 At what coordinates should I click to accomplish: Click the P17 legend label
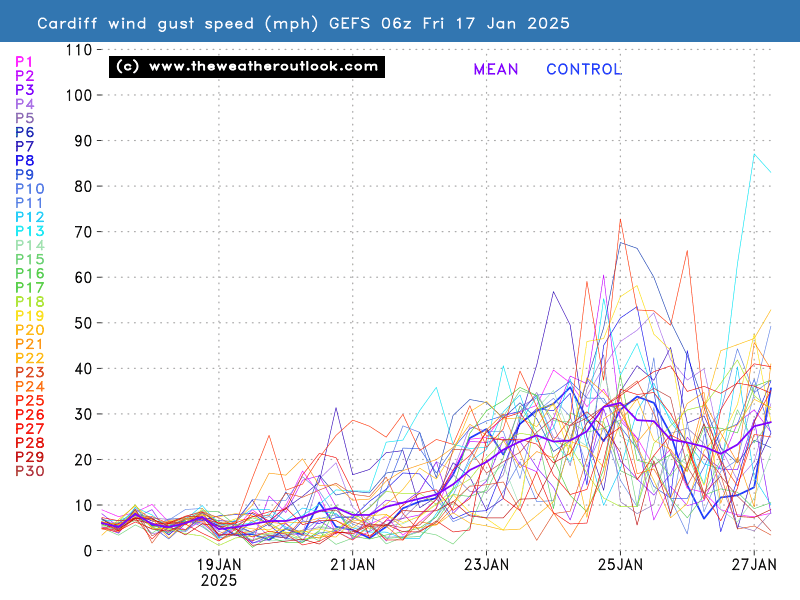click(30, 288)
